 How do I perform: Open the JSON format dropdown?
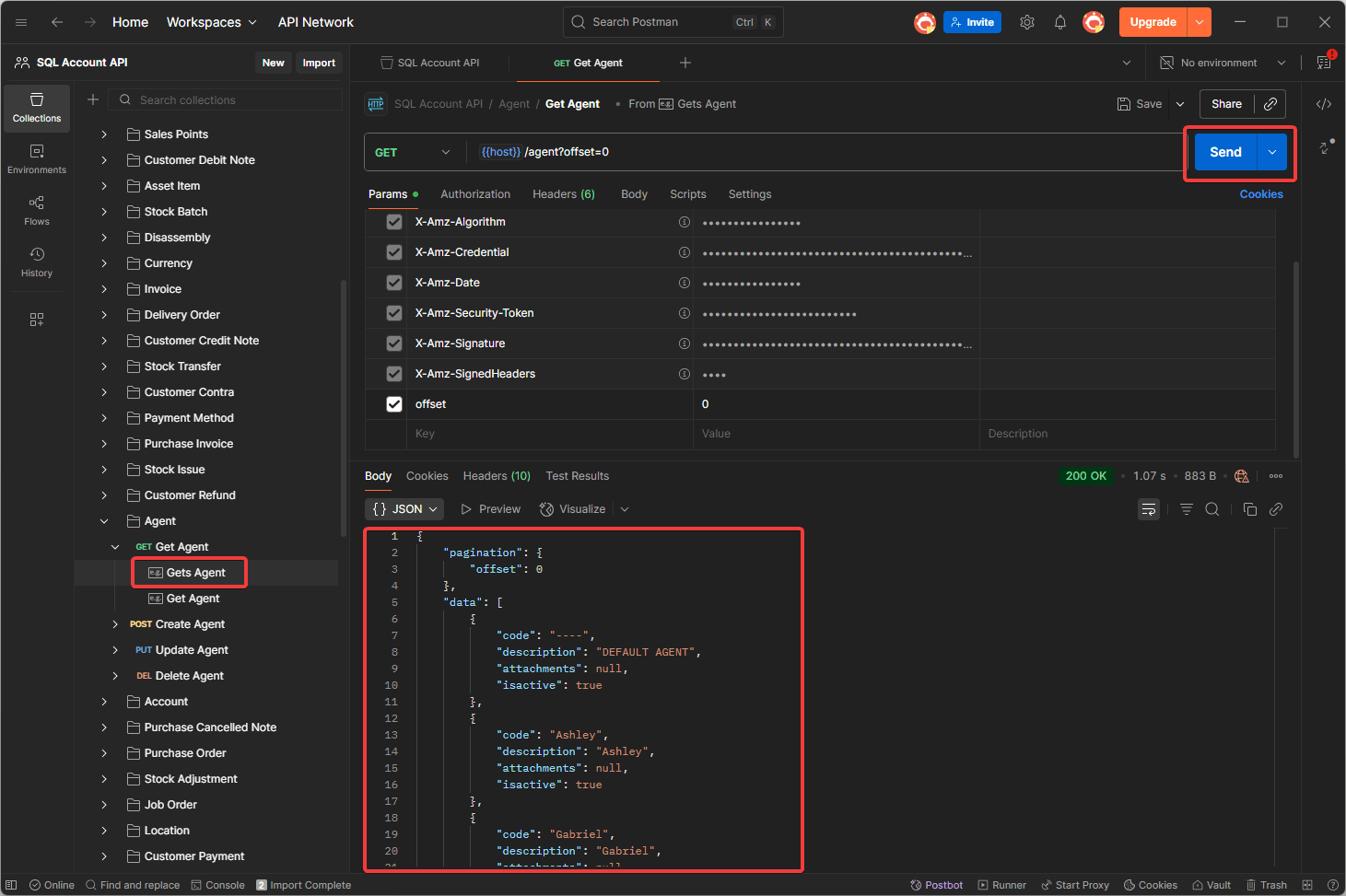click(404, 509)
